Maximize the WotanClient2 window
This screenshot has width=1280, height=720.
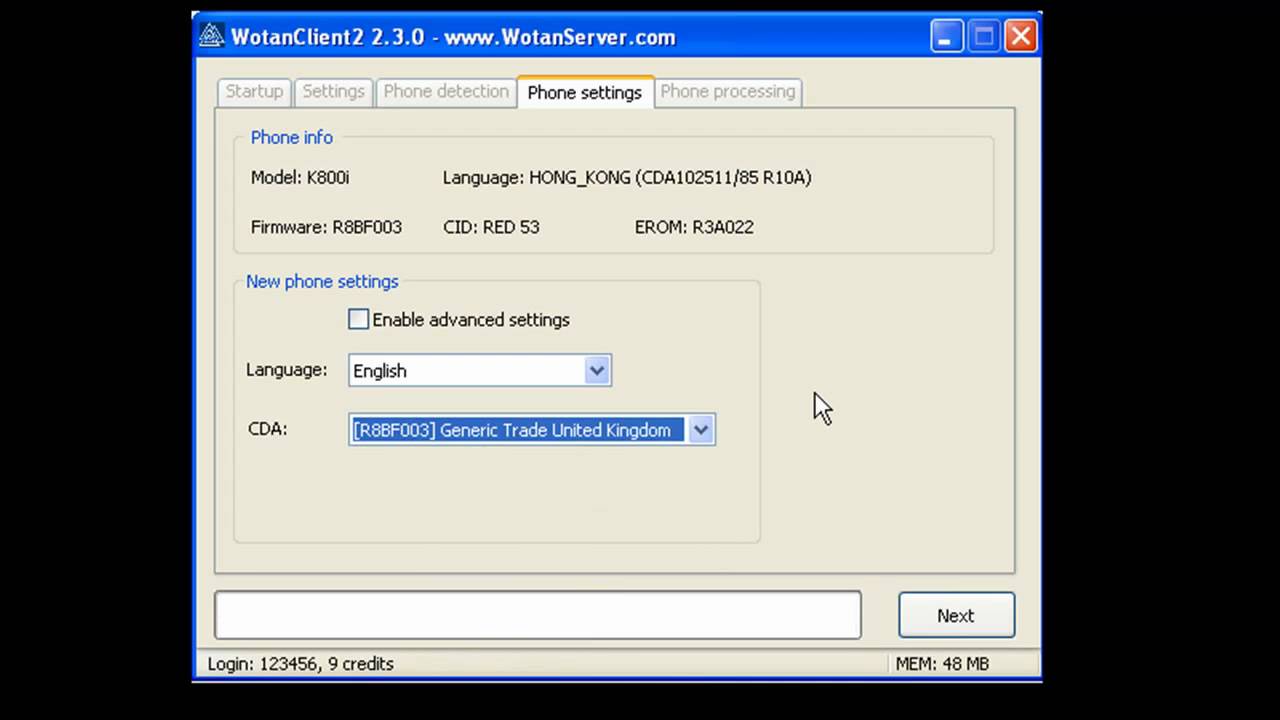tap(984, 37)
